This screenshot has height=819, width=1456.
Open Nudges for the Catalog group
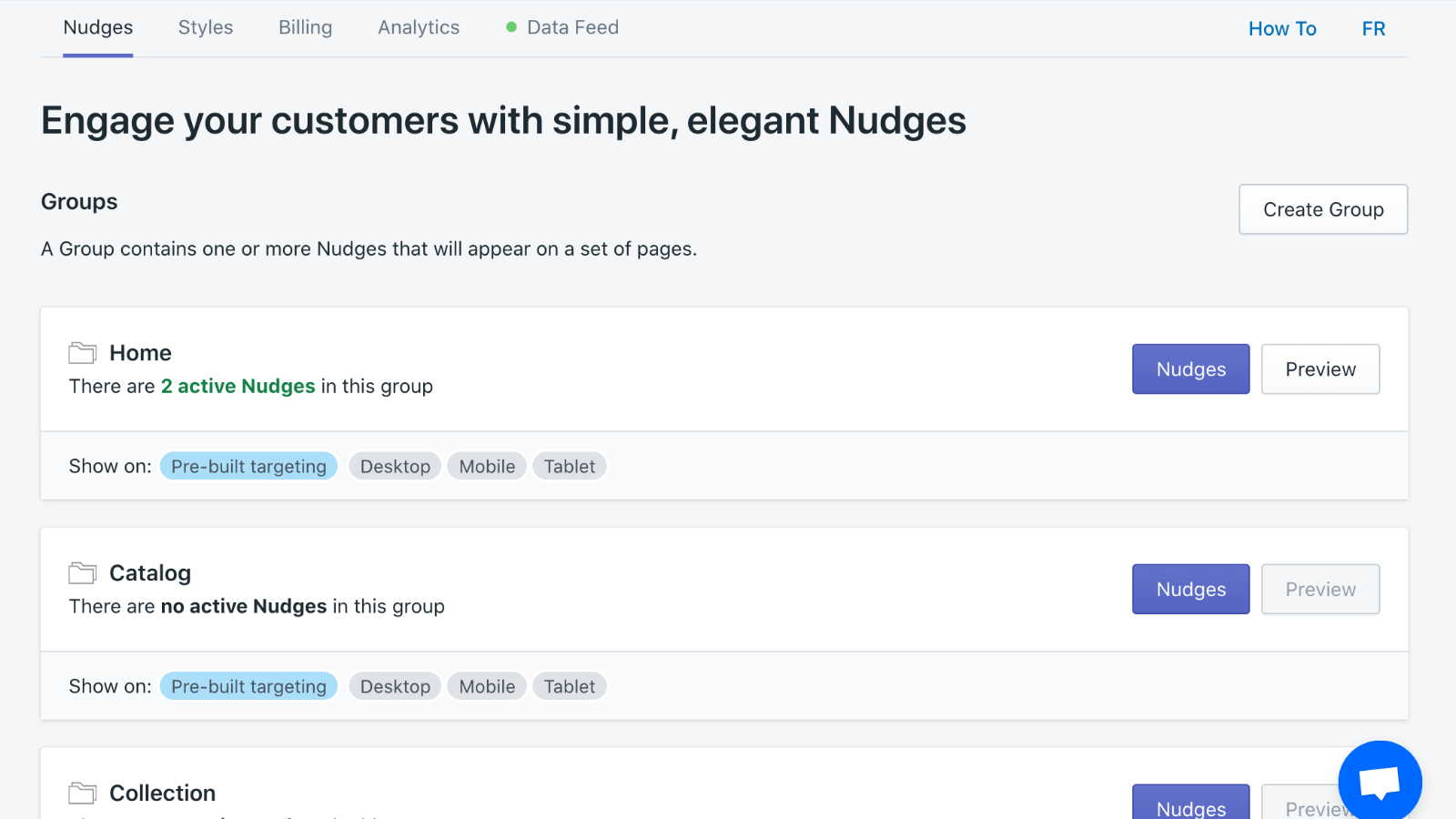1190,590
